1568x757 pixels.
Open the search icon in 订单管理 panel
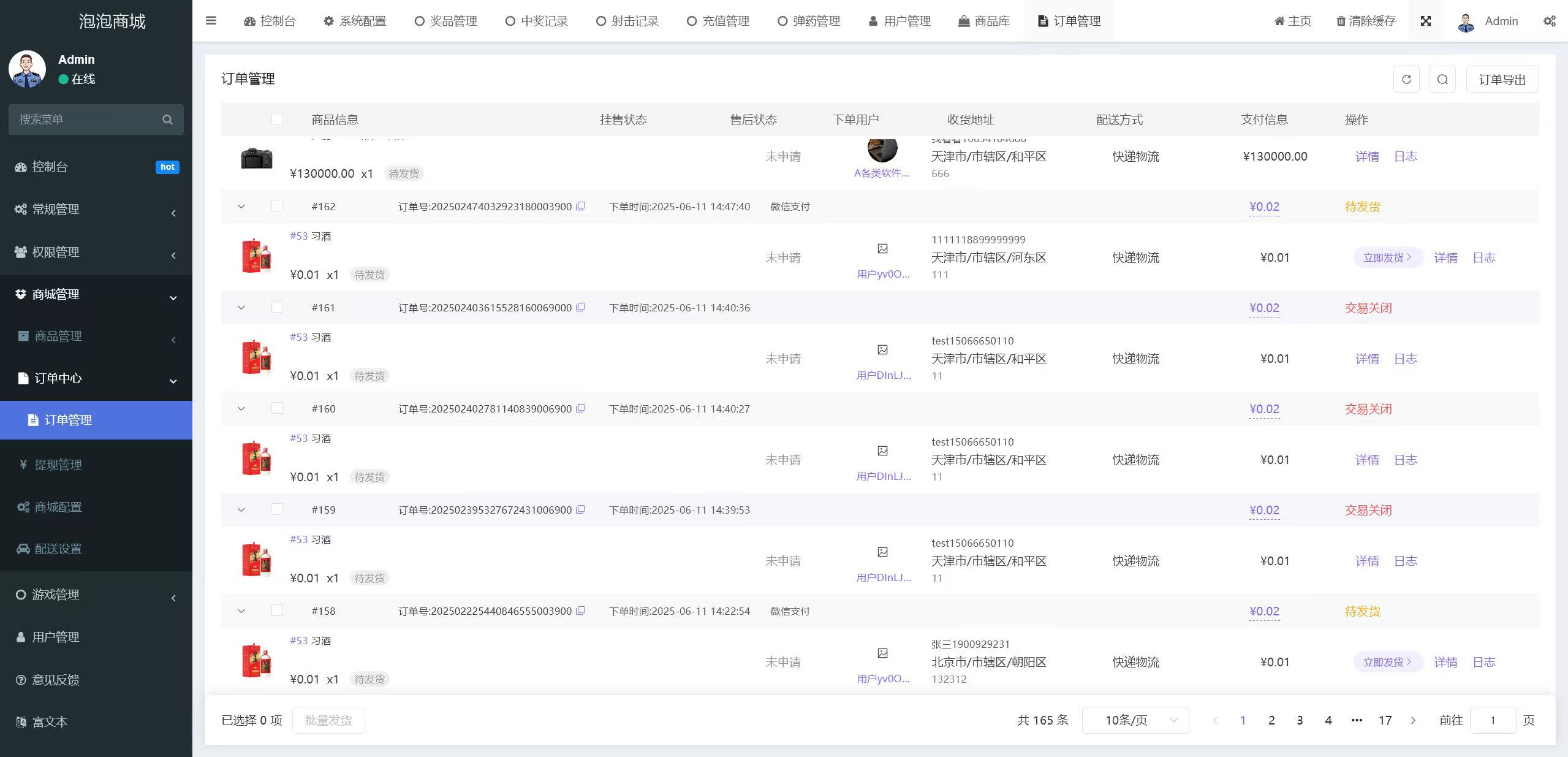tap(1442, 78)
